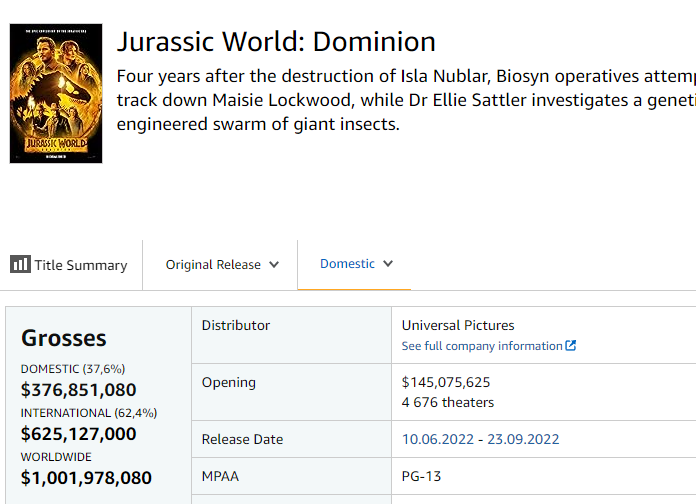
Task: Click the Distributor row label
Action: tap(236, 325)
